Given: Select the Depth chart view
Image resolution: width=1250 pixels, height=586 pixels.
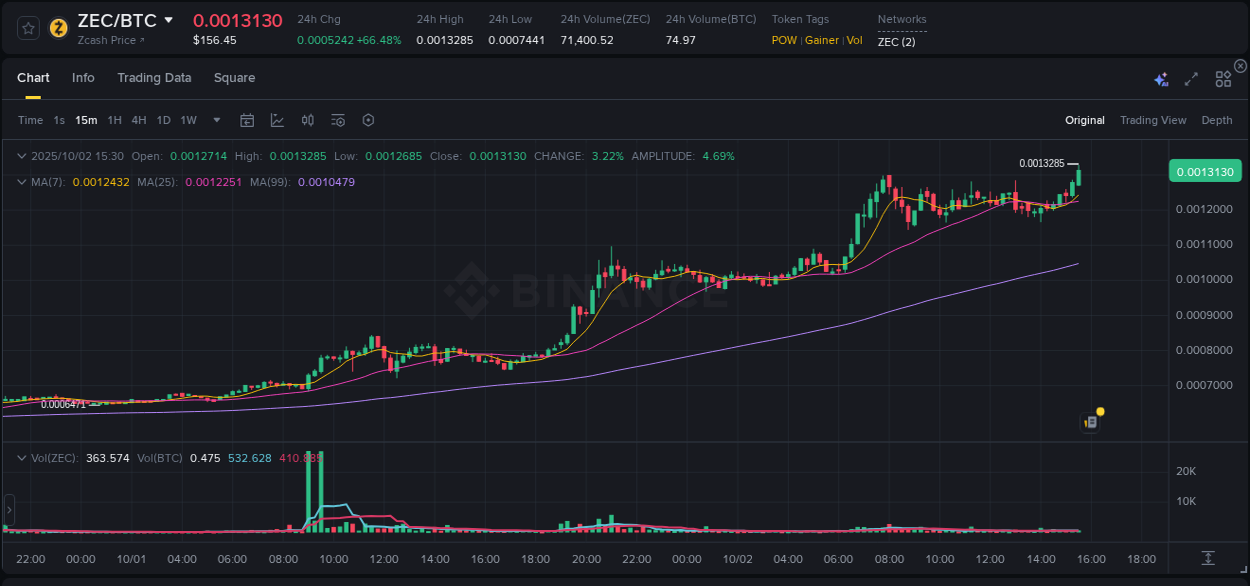Looking at the screenshot, I should coord(1216,120).
